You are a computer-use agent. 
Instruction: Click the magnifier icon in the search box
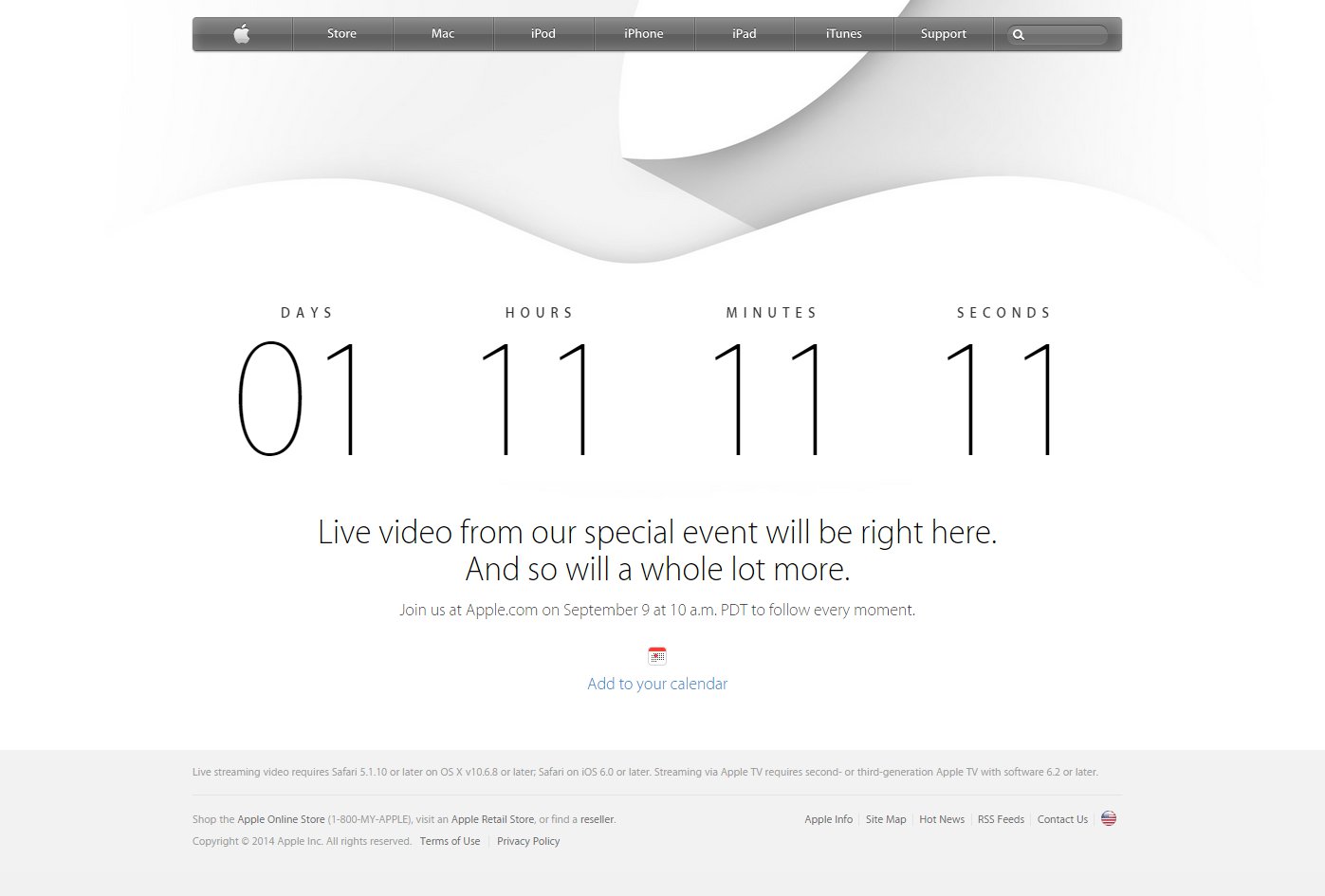(1019, 35)
